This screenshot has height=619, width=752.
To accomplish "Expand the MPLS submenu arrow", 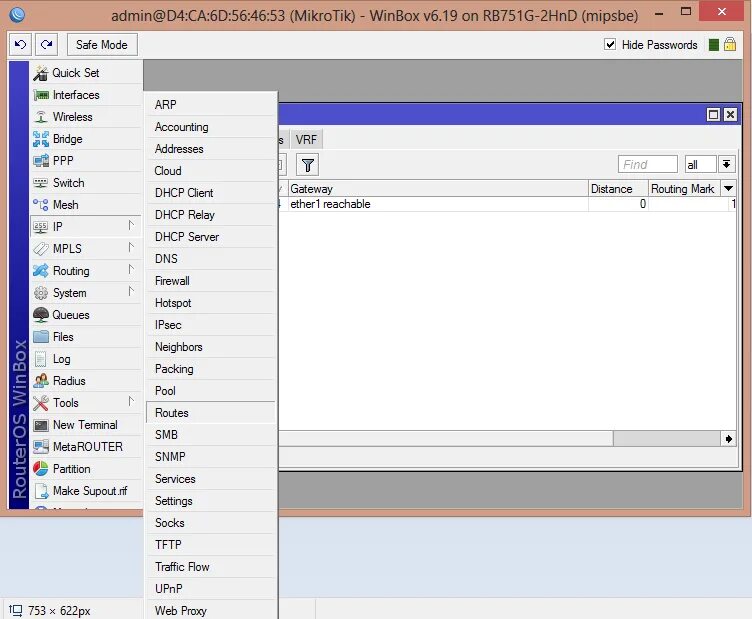I will click(x=131, y=248).
